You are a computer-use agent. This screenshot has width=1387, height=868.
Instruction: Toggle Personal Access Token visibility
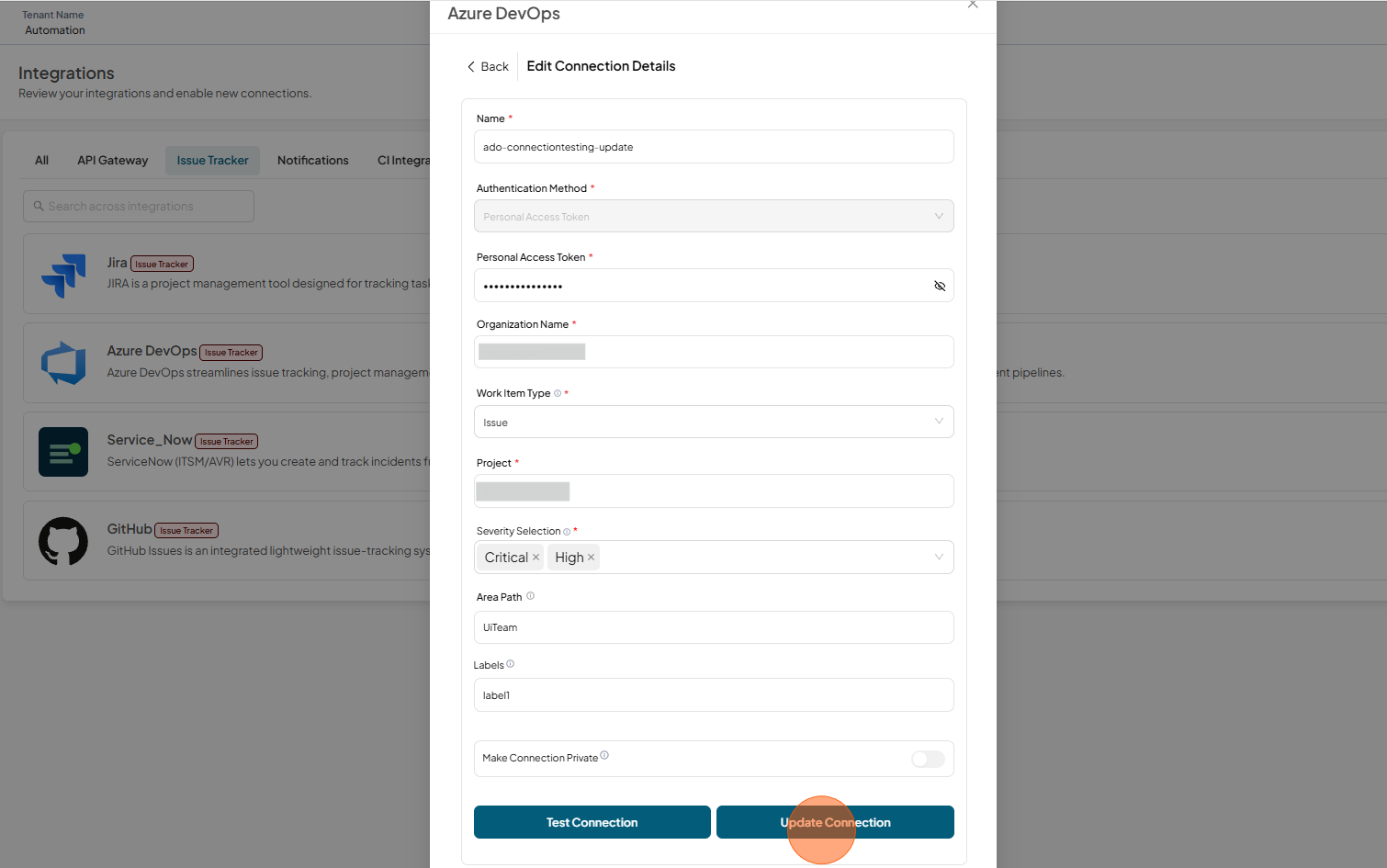tap(940, 286)
